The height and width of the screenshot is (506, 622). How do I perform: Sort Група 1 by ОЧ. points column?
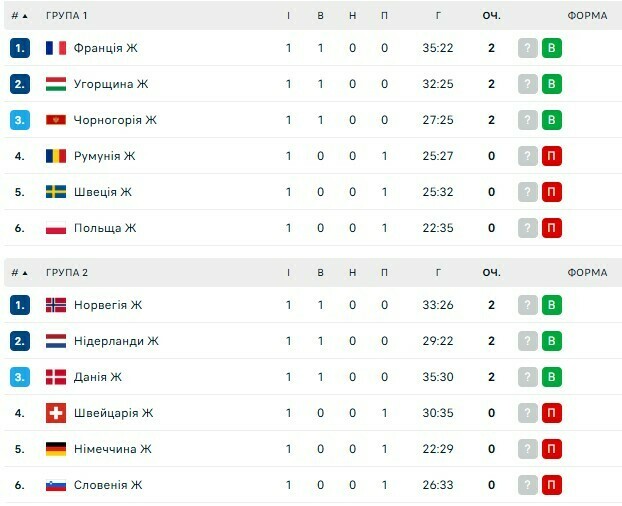tap(491, 16)
